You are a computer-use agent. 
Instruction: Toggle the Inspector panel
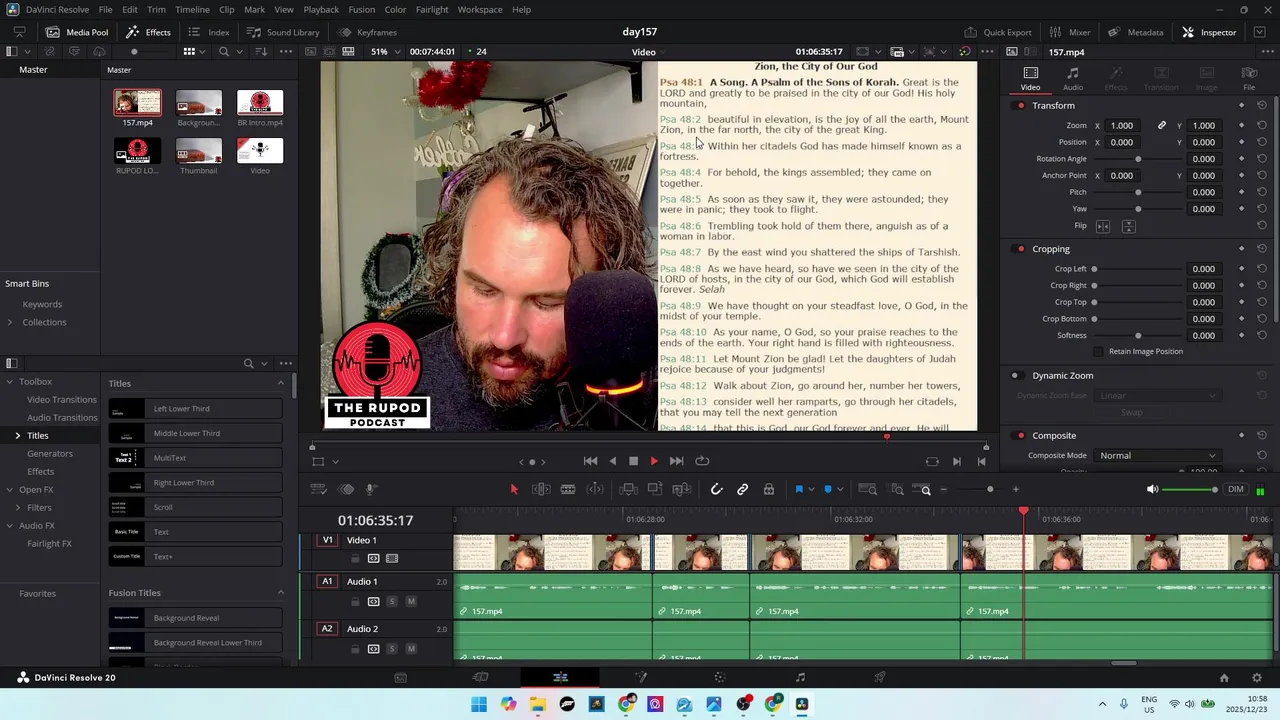tap(1208, 32)
